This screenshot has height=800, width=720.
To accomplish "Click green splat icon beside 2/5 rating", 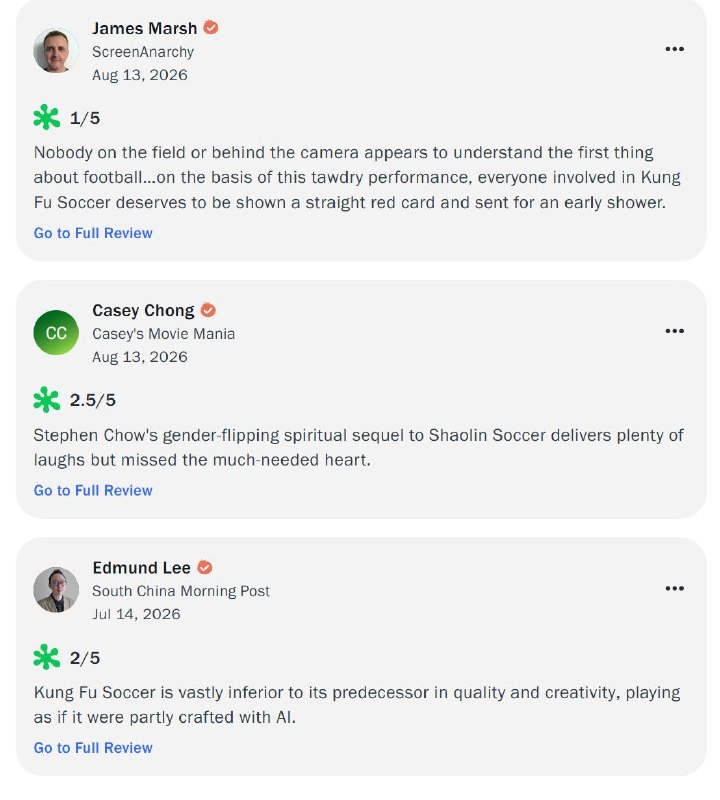I will click(46, 657).
